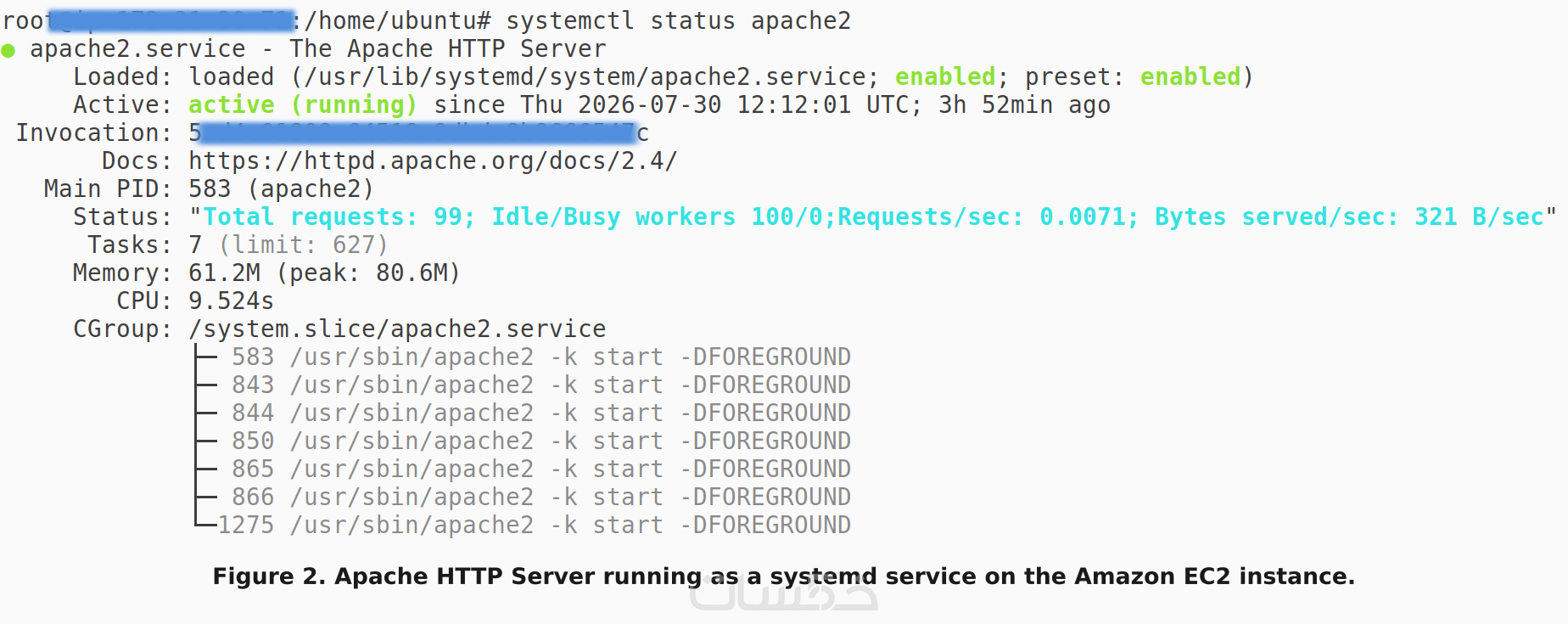Click the Memory value '61.2M'
Screen dimensions: 1568x624
(224, 273)
